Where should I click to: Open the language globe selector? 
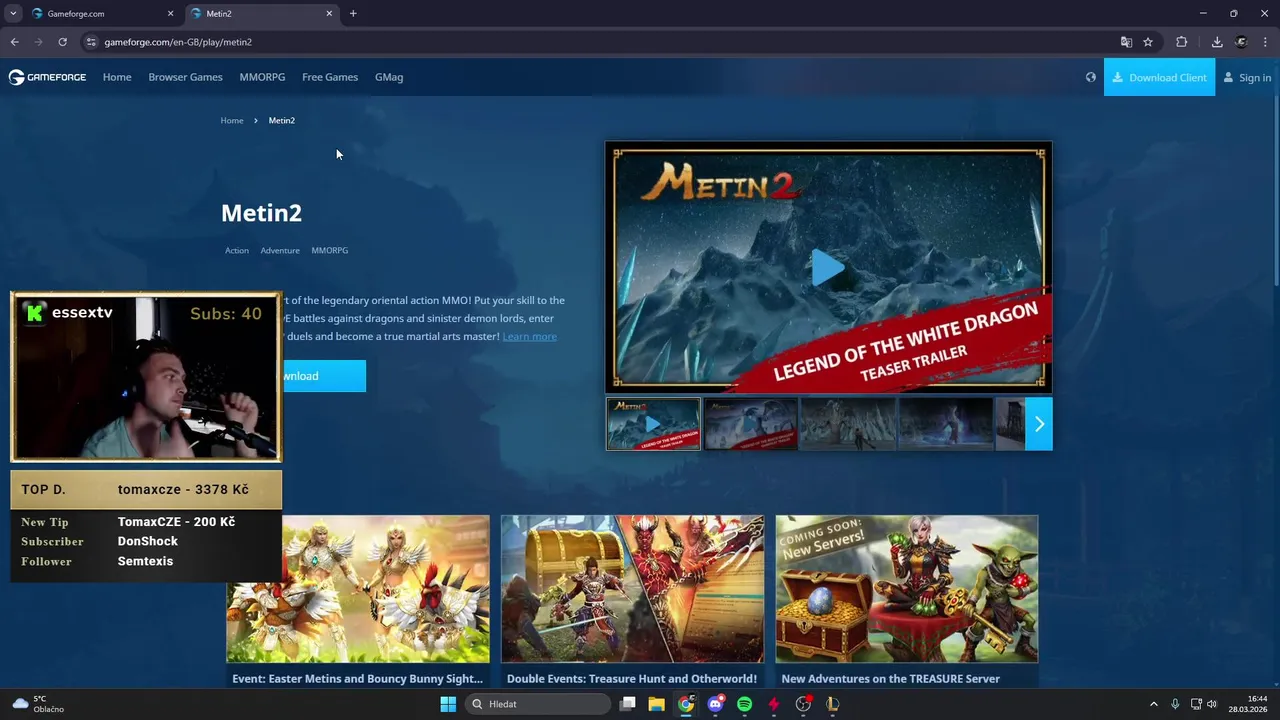[x=1090, y=77]
